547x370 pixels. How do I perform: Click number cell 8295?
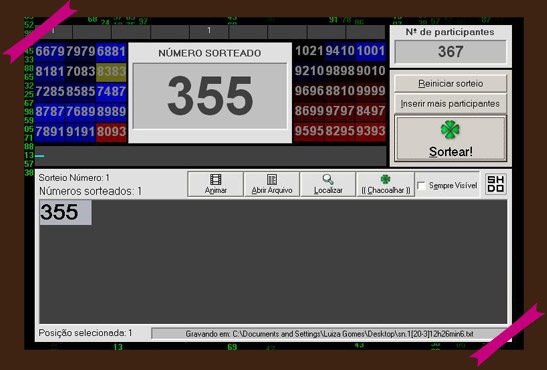[340, 131]
